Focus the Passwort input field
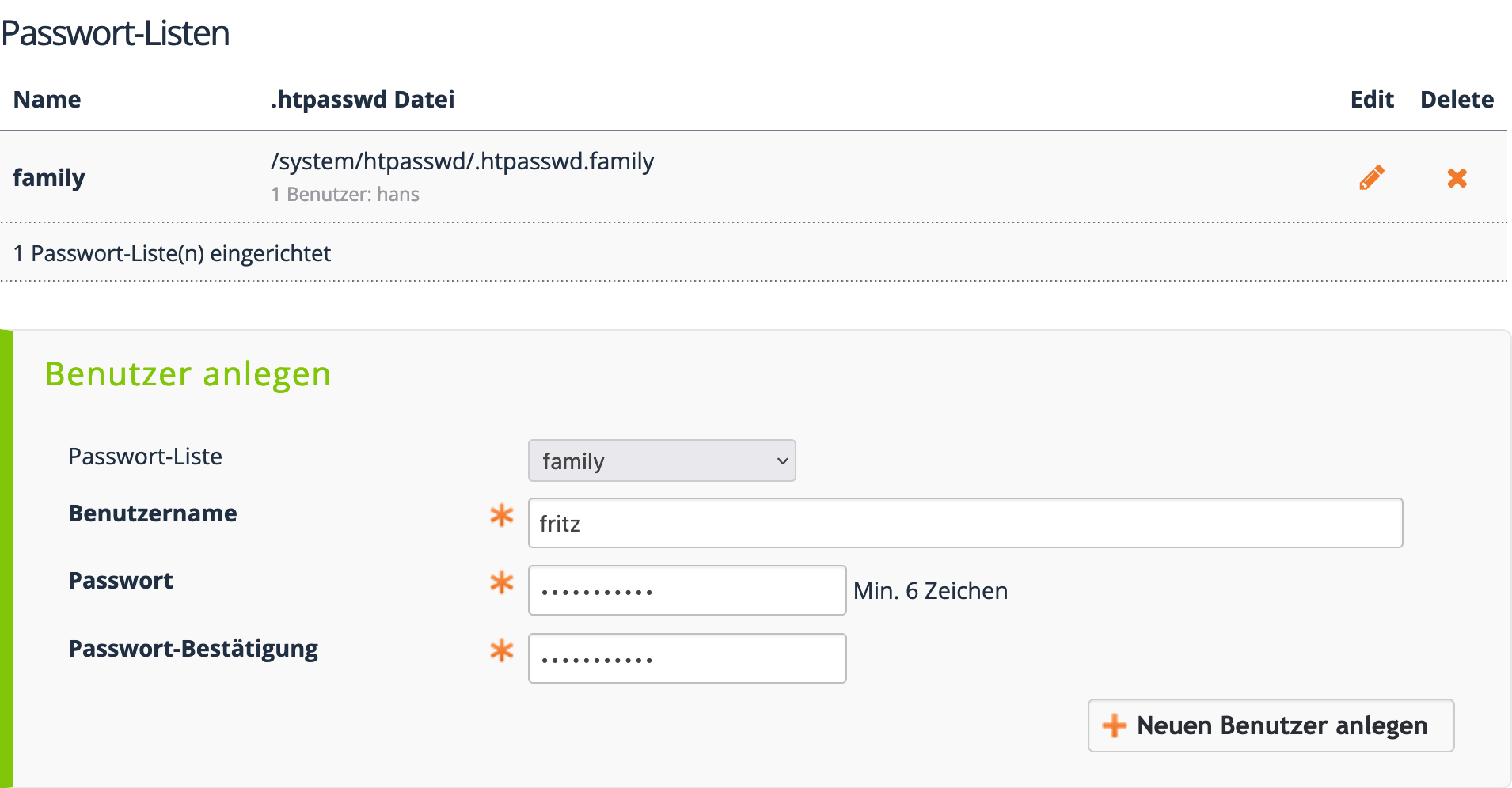 pos(687,590)
